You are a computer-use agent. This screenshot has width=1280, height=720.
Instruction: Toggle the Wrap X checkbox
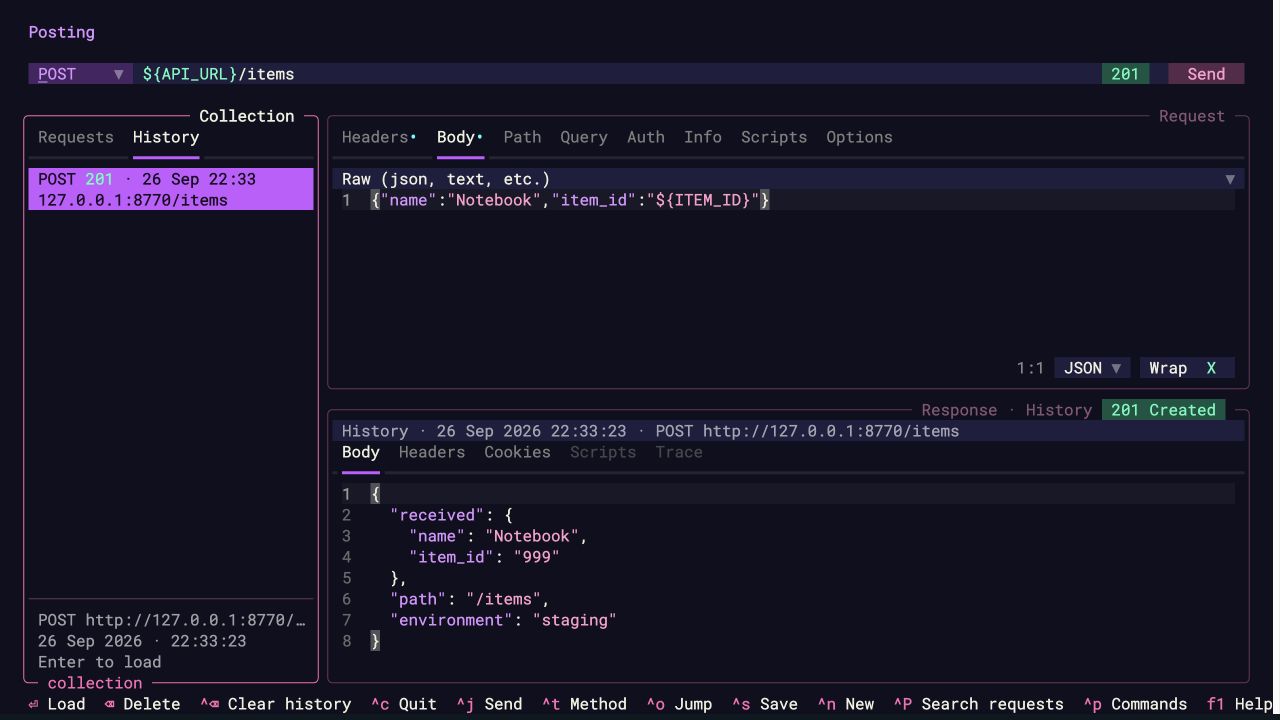pyautogui.click(x=1187, y=368)
